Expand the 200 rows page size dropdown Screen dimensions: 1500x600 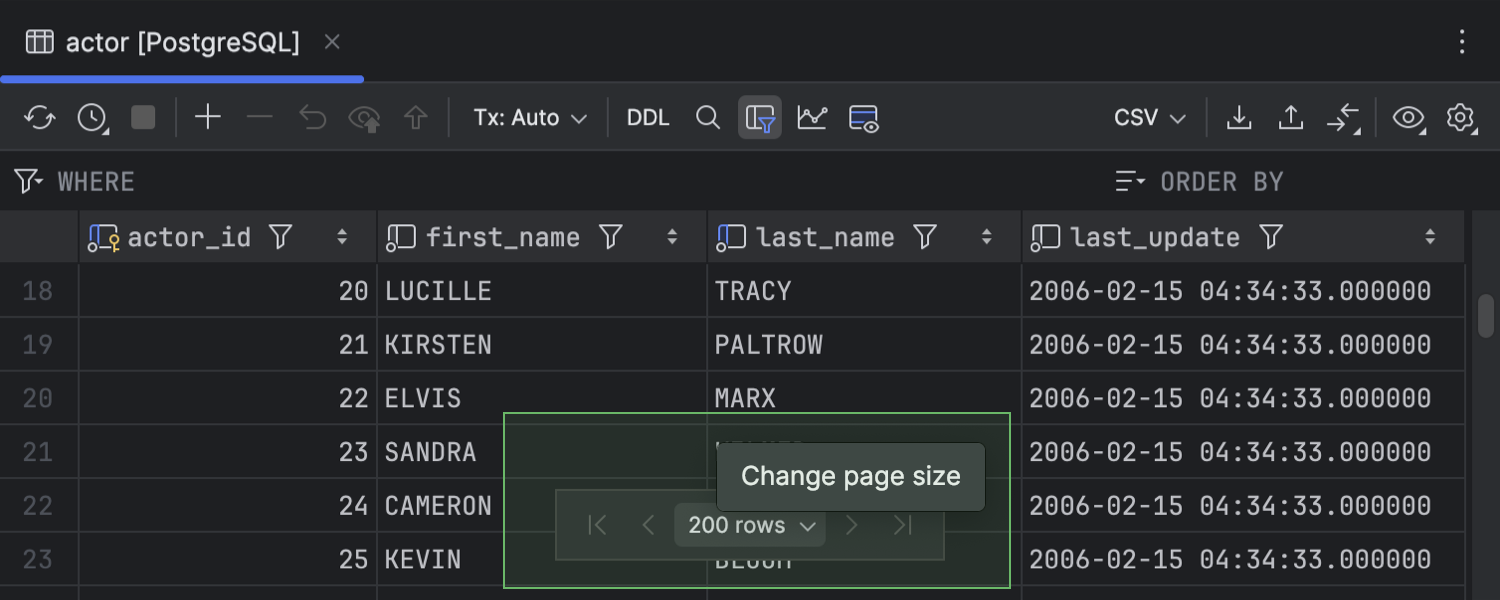tap(751, 526)
